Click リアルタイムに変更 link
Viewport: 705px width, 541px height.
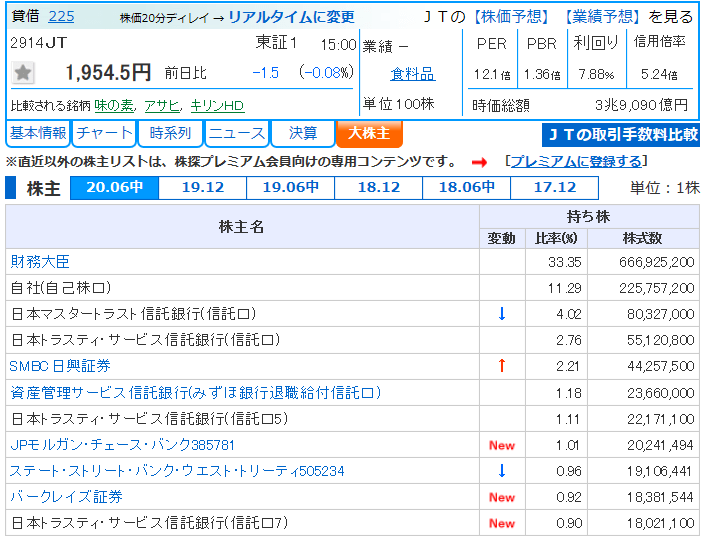pyautogui.click(x=291, y=17)
